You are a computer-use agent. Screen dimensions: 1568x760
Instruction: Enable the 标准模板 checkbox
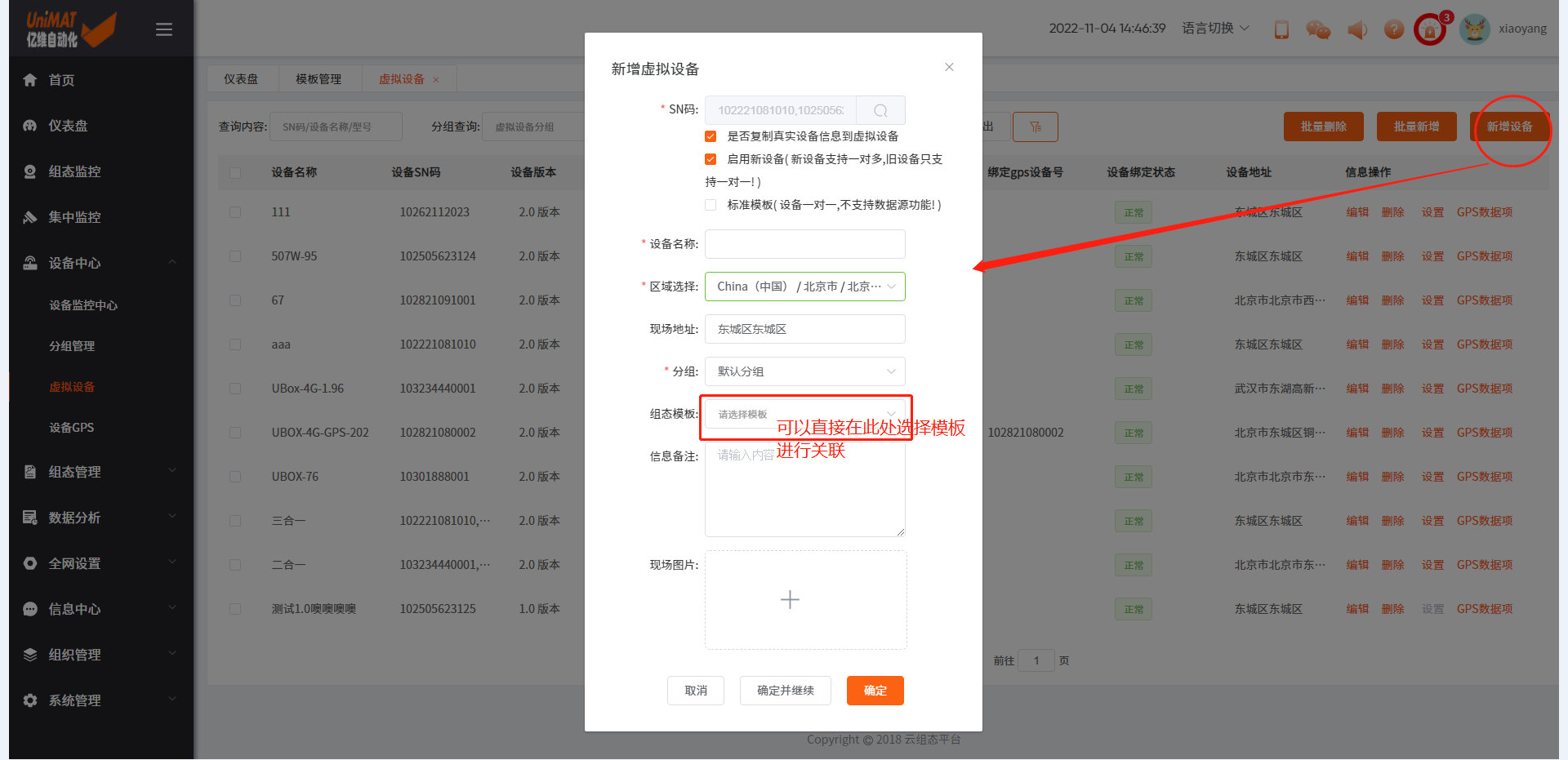pos(710,205)
